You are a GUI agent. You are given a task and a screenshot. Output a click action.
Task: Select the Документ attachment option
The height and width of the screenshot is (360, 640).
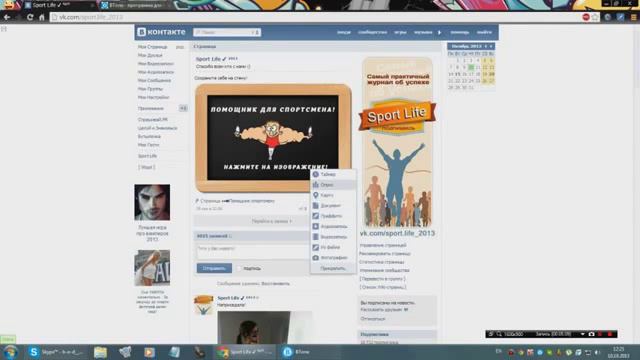point(333,206)
